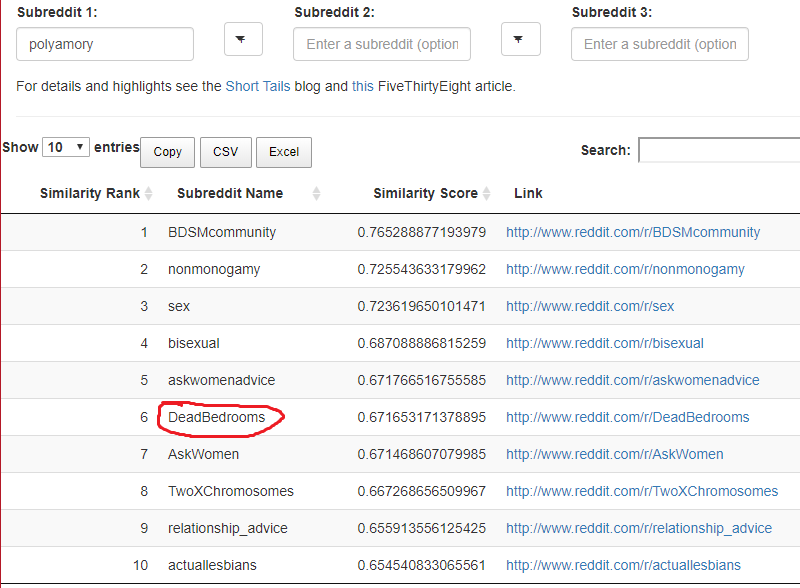Export table with Excel button
The image size is (800, 588).
tap(284, 152)
